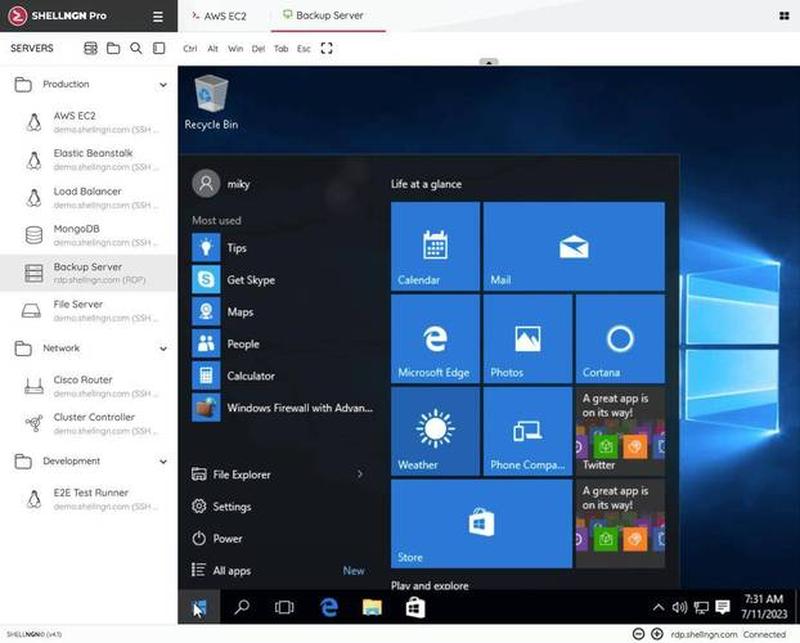The image size is (800, 643).
Task: Send Ctrl key to remote session
Action: 190,48
